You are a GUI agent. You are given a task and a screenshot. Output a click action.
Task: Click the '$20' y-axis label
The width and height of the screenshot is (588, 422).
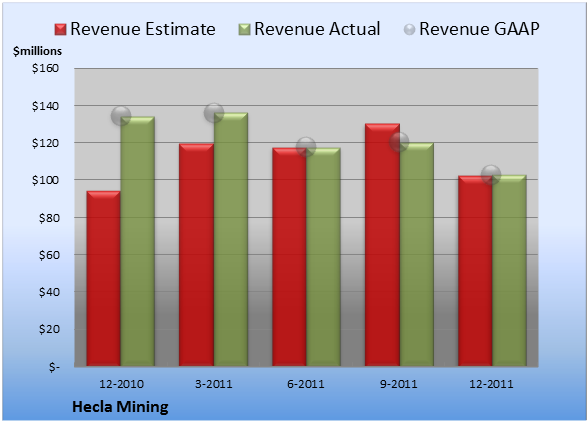coord(49,329)
